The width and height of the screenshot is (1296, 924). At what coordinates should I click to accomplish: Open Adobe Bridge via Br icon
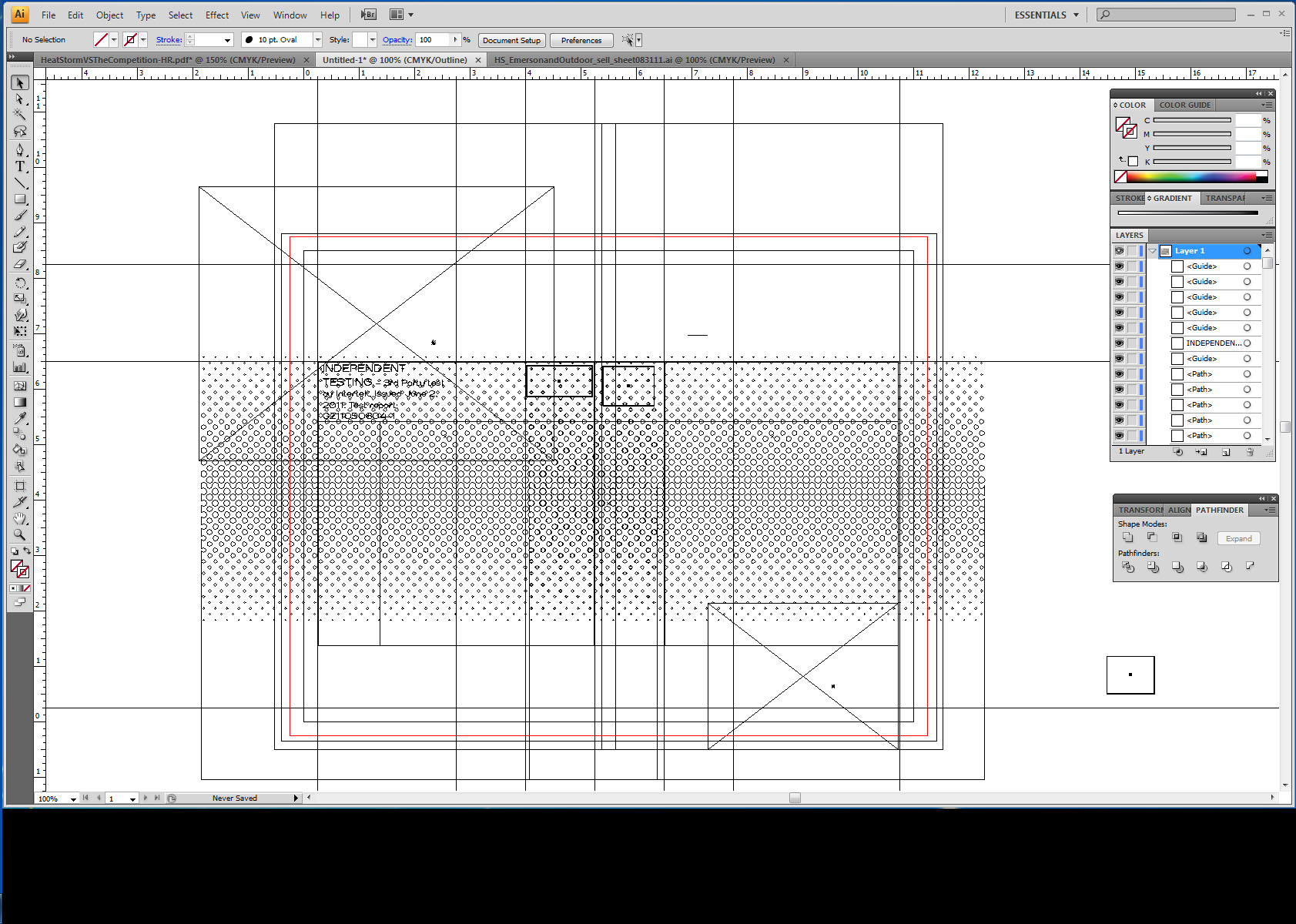[369, 15]
